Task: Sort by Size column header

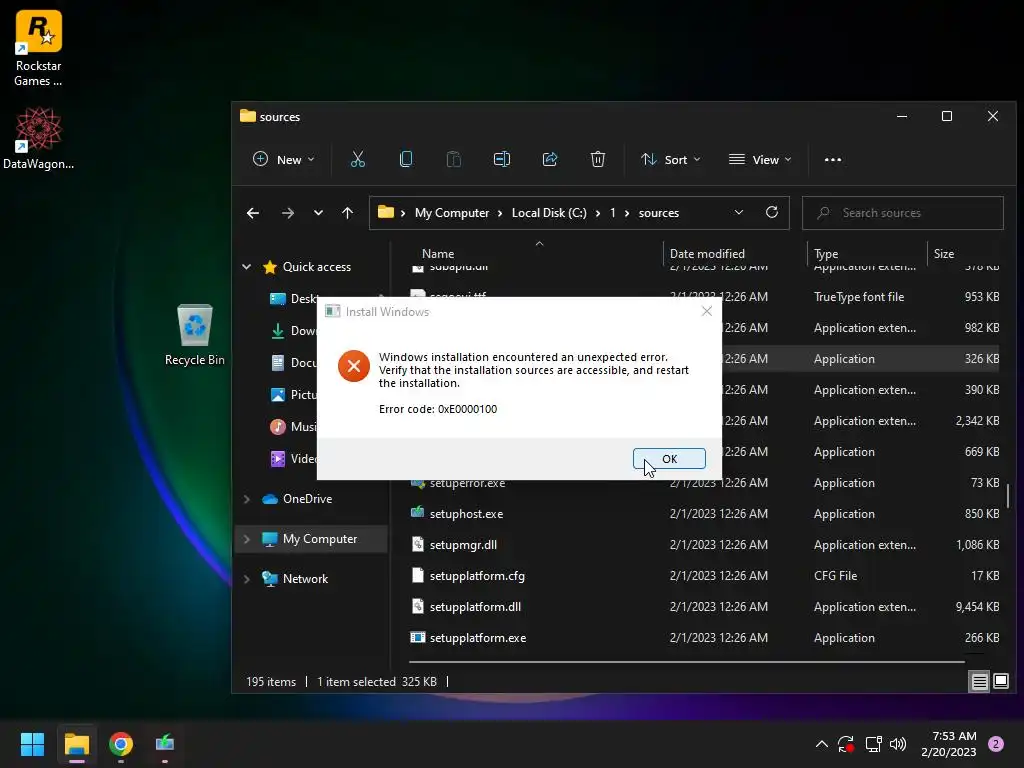Action: point(944,253)
